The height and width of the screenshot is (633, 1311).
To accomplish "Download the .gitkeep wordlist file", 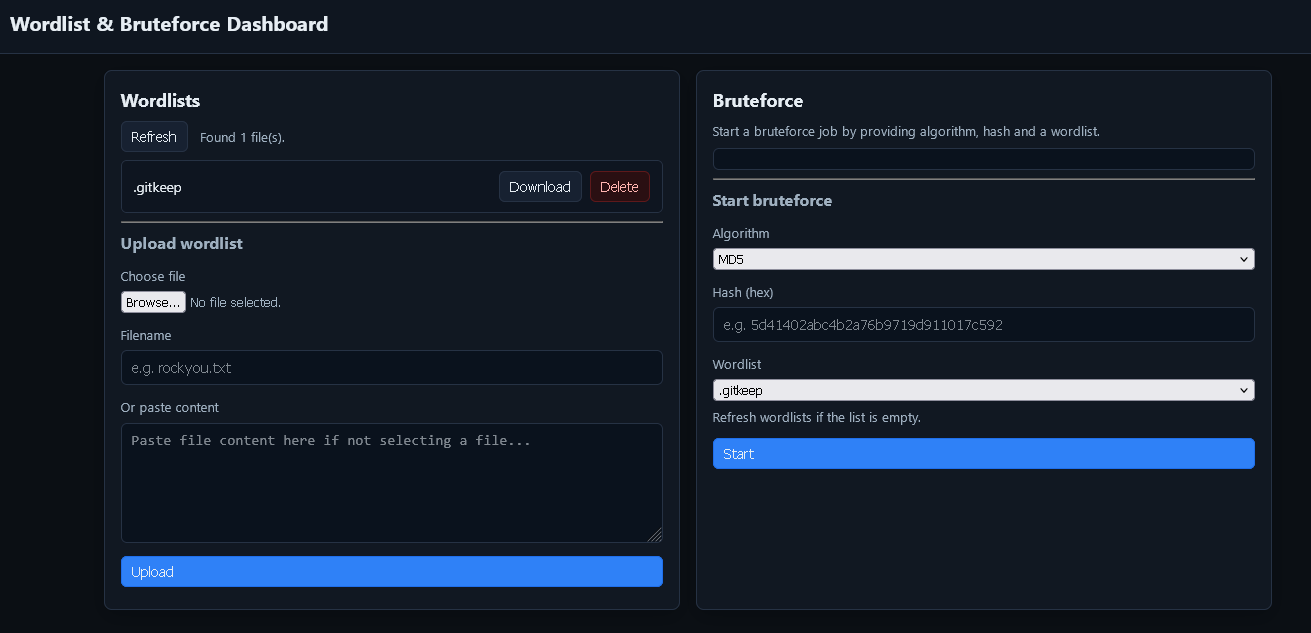I will click(x=540, y=187).
